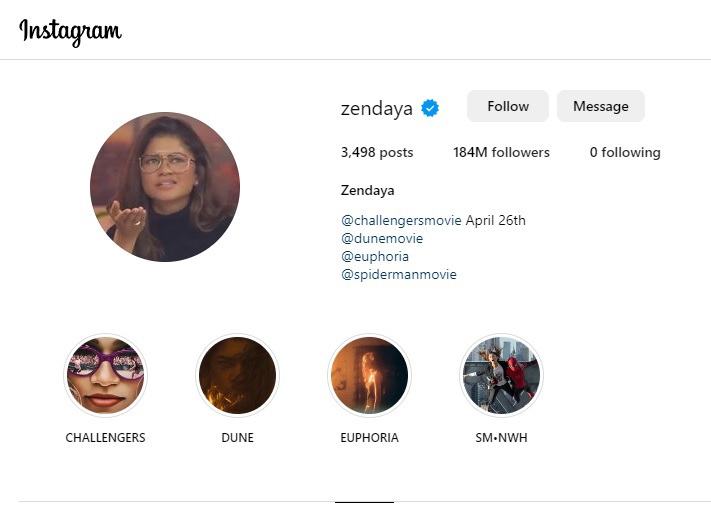
Task: Click the 3,498 posts count
Action: [377, 152]
